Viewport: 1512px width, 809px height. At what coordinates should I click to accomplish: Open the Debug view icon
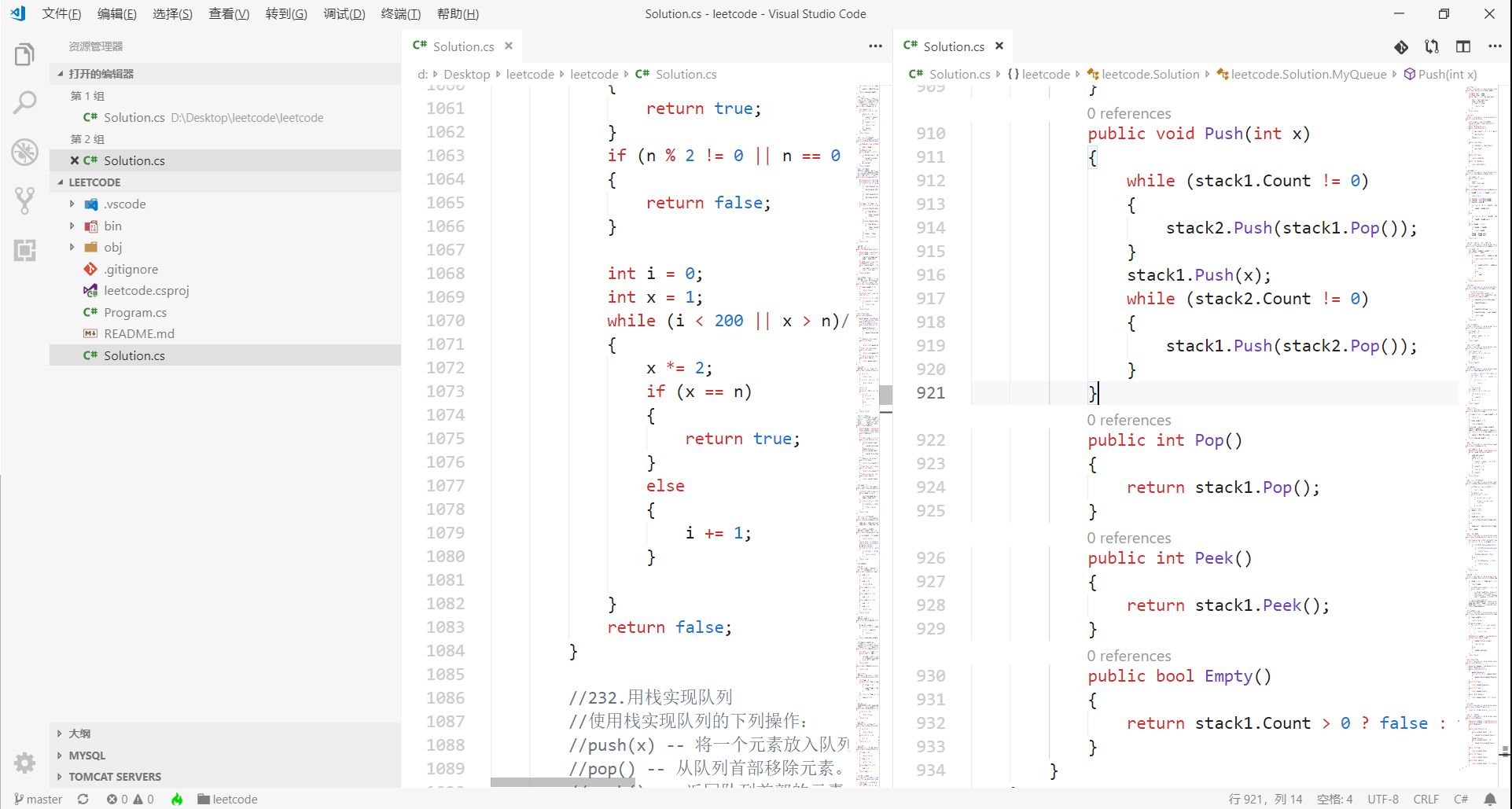(24, 152)
